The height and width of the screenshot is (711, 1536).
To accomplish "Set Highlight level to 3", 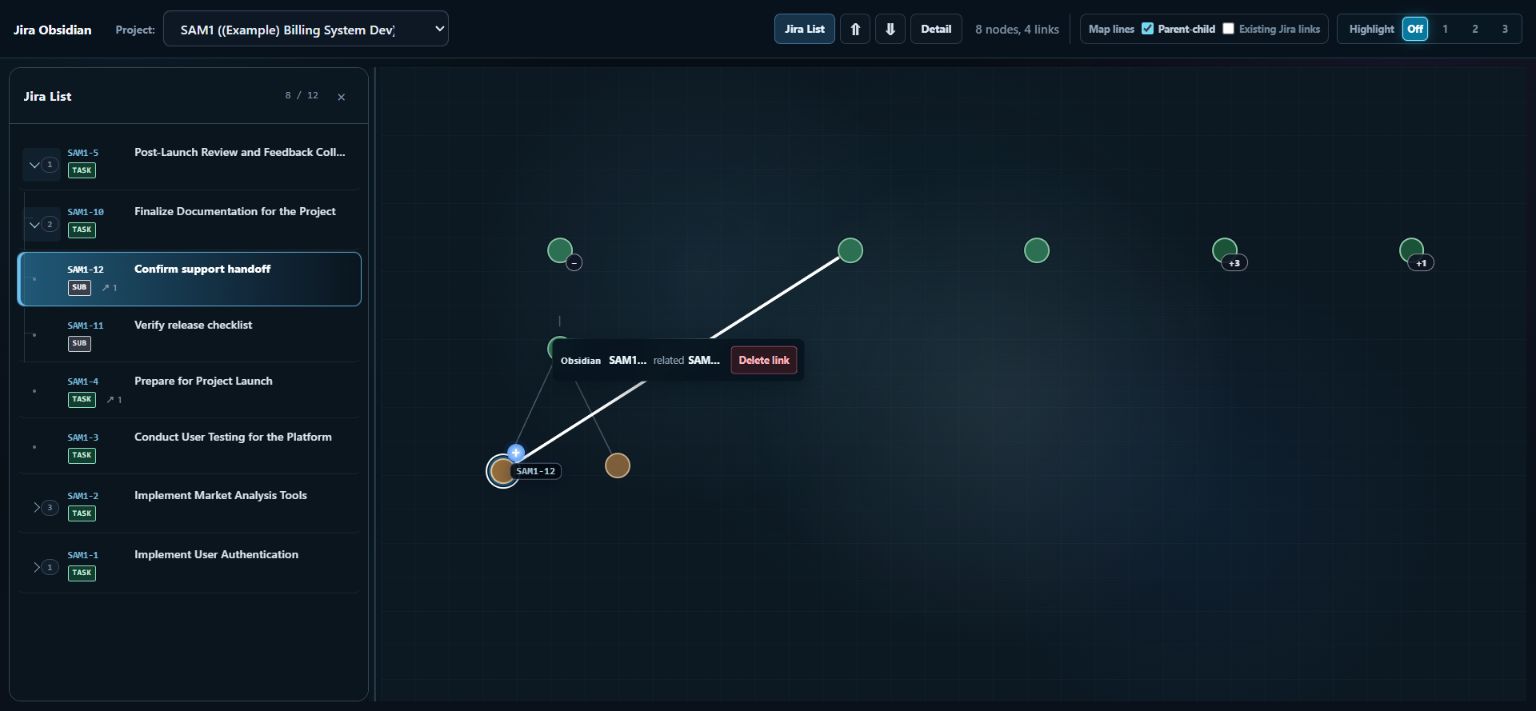I will pos(1505,29).
